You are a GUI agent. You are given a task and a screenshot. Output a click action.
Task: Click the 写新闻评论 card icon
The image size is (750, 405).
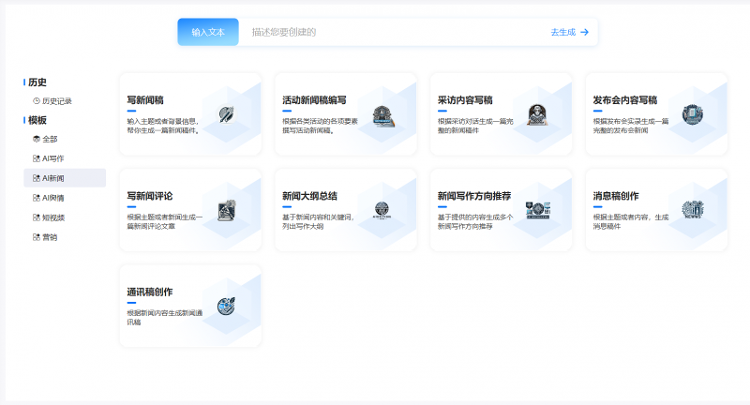click(x=226, y=210)
